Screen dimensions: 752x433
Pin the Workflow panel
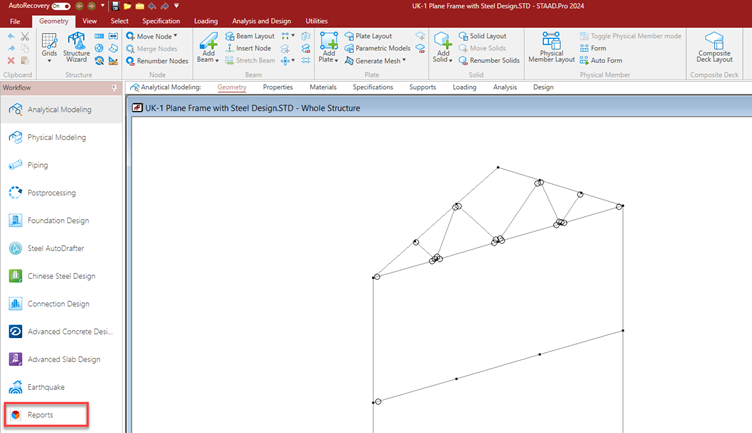click(114, 88)
